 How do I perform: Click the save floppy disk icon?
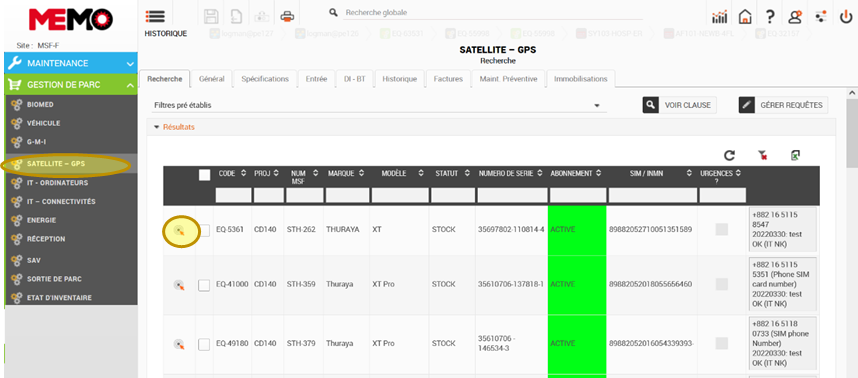pyautogui.click(x=211, y=16)
